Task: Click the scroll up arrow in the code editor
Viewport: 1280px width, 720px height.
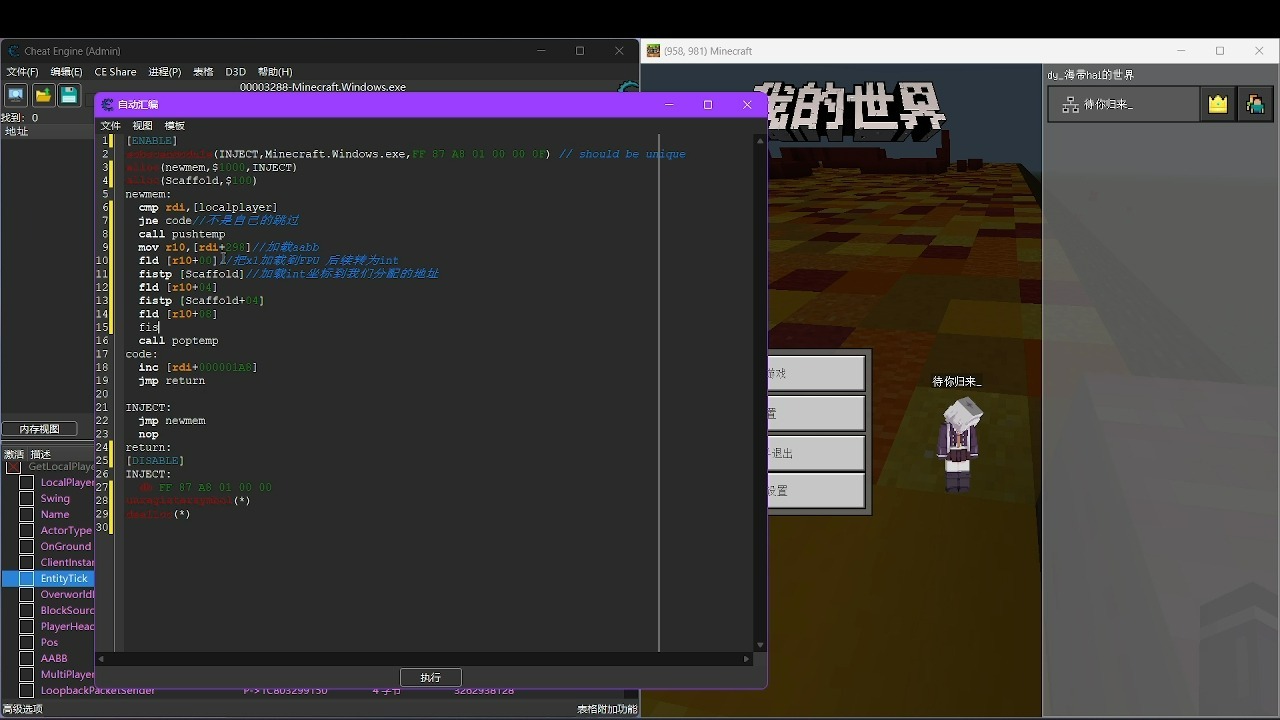Action: pos(760,141)
